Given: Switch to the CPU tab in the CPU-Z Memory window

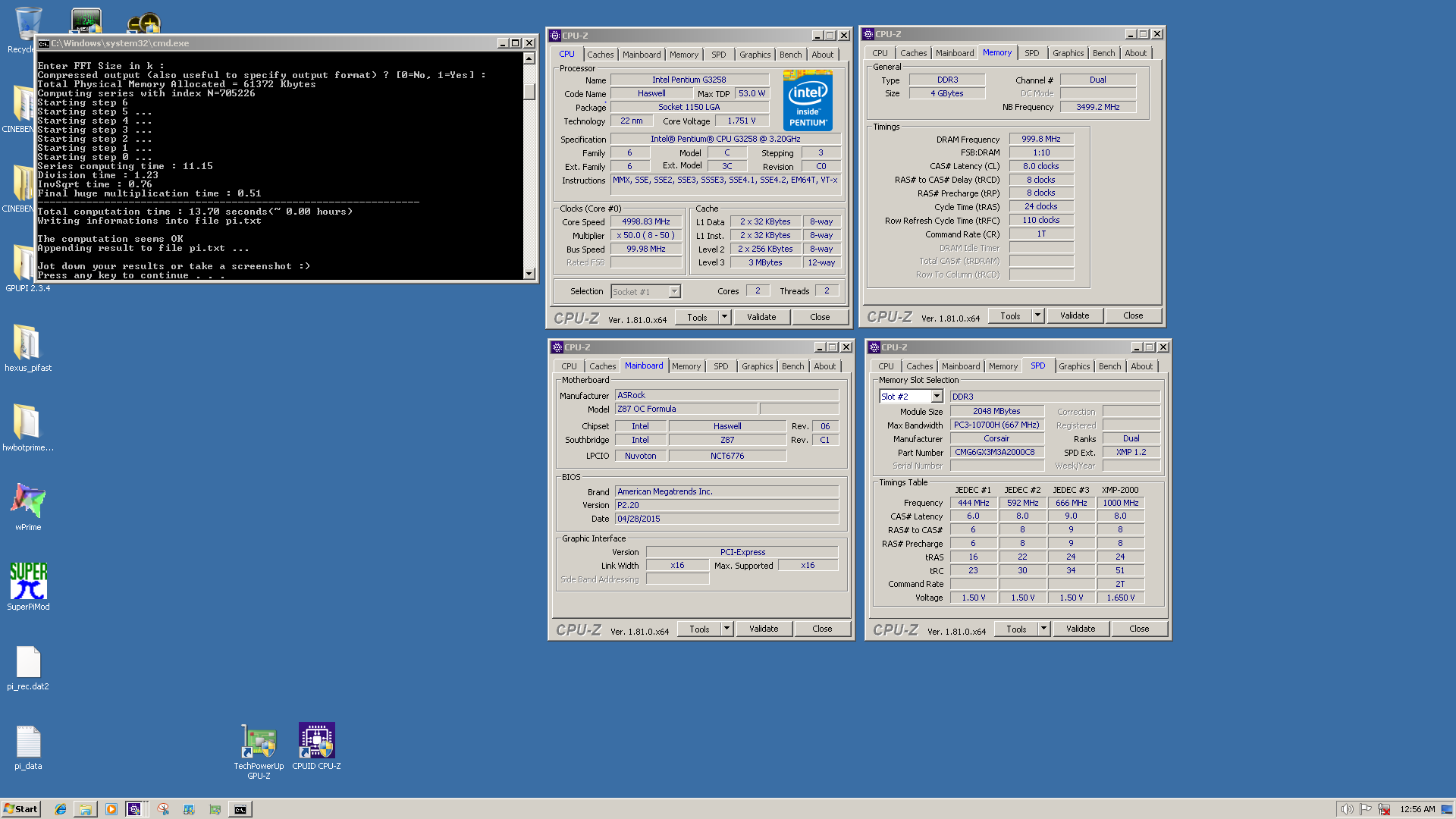Looking at the screenshot, I should coord(880,53).
